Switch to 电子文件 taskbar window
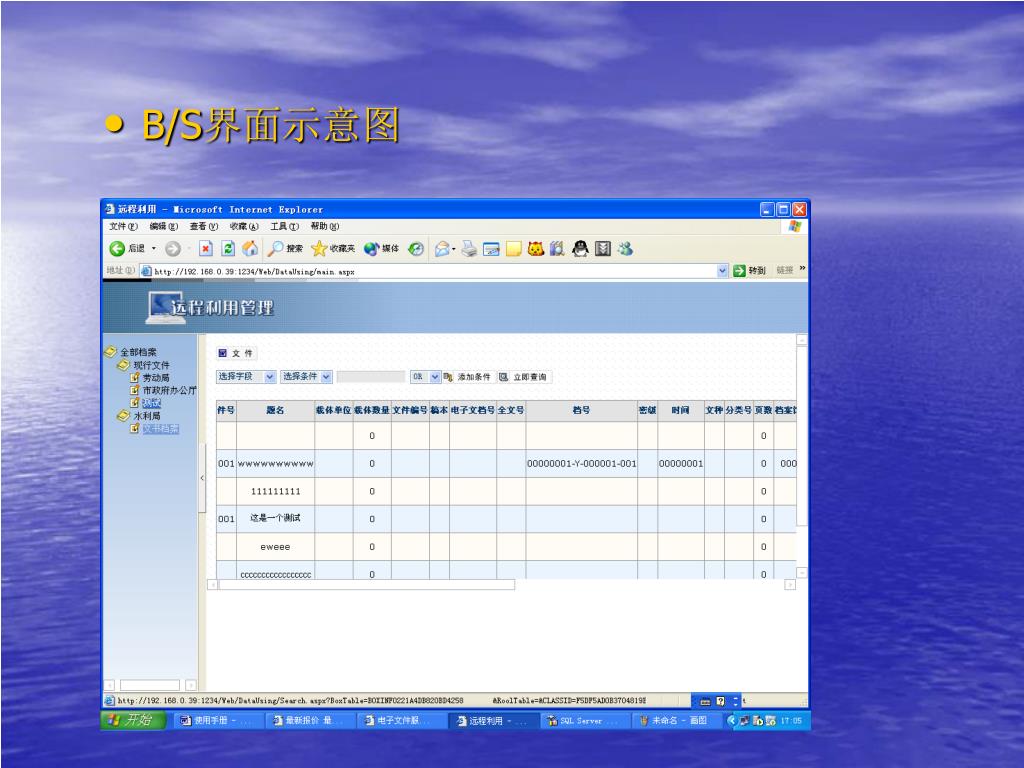Viewport: 1024px width, 768px height. click(x=402, y=720)
